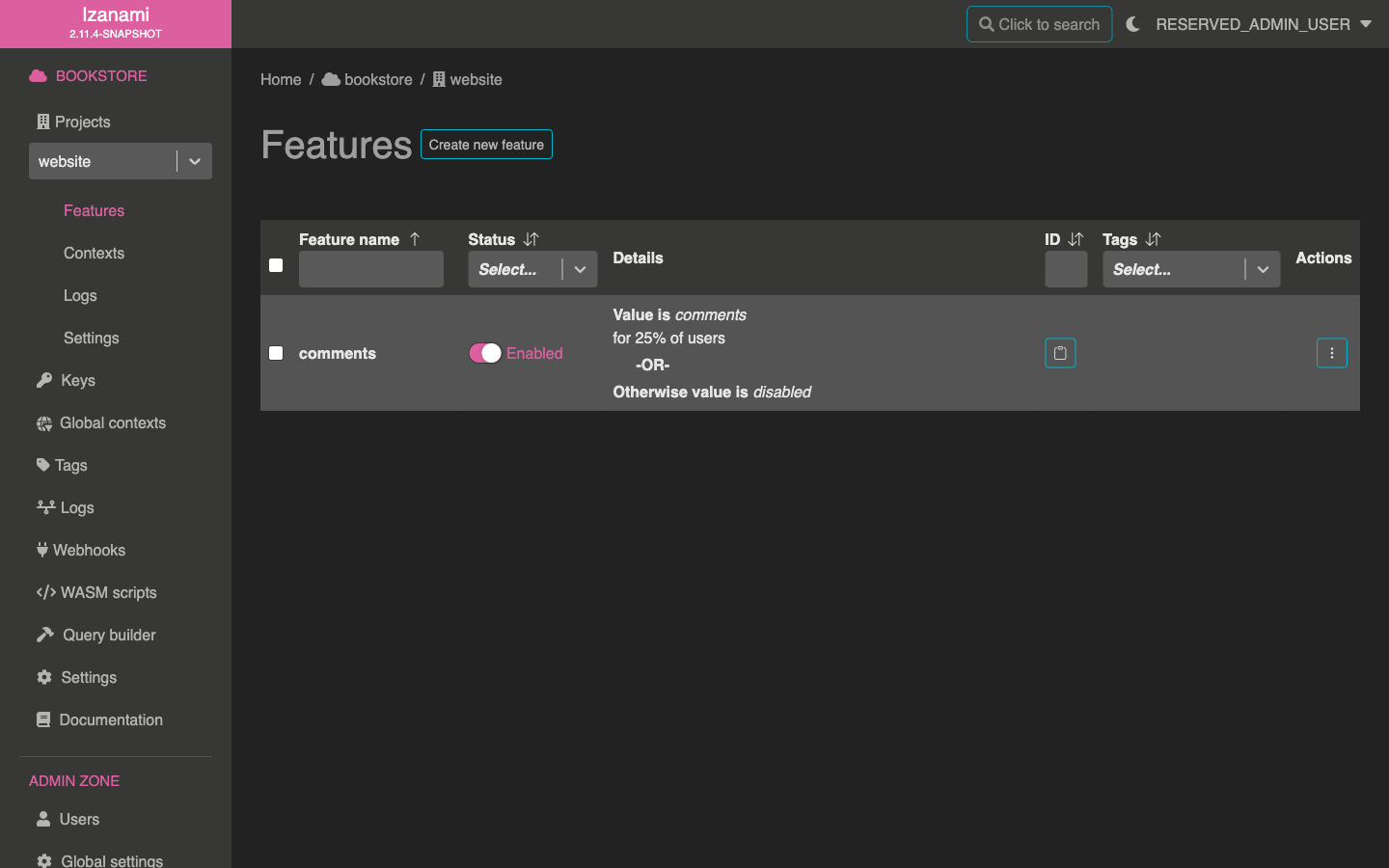Go to Contexts in the sidebar
1389x868 pixels.
(x=94, y=253)
